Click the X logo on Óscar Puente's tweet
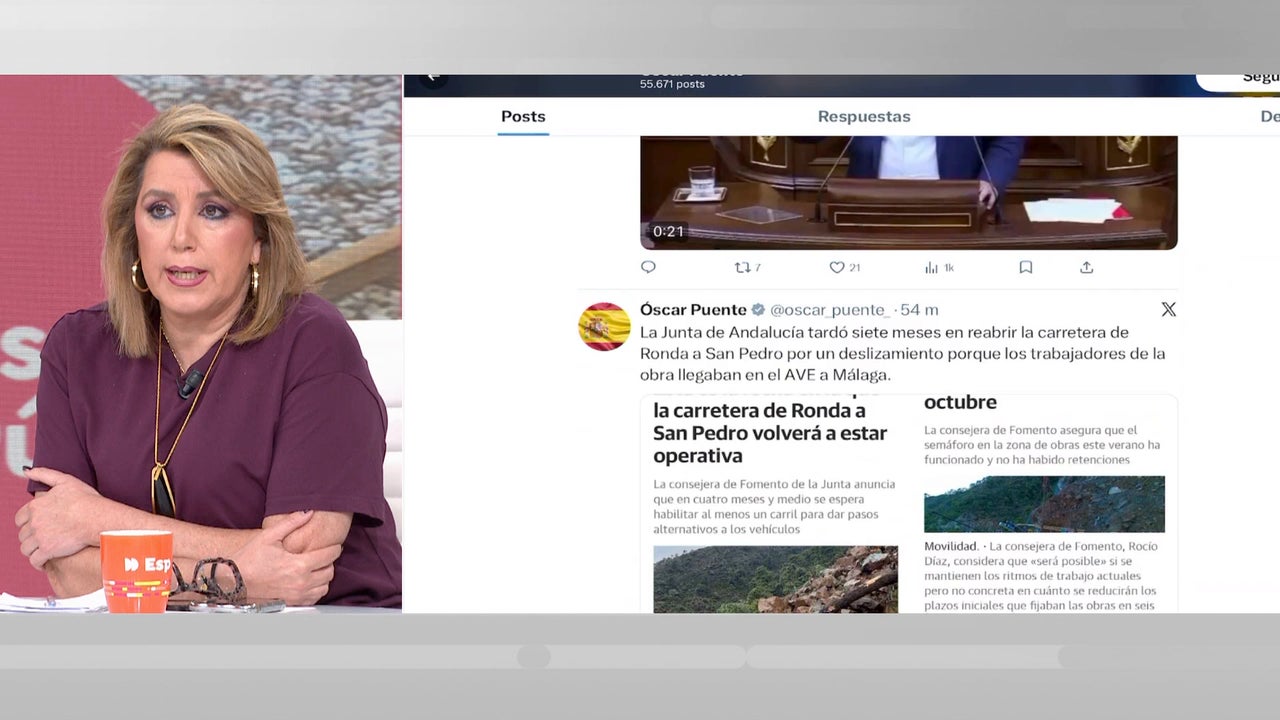 pos(1168,309)
